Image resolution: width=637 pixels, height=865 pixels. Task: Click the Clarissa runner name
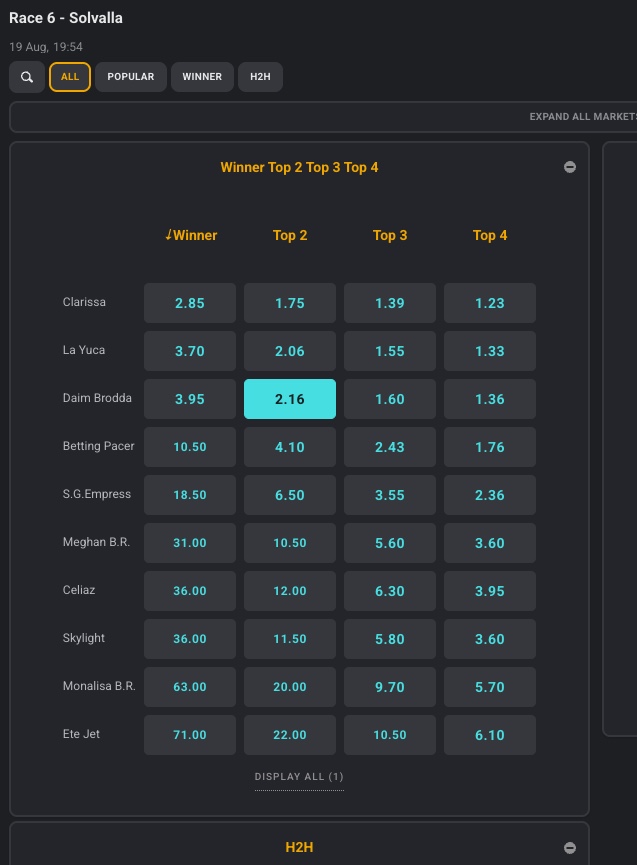click(x=84, y=302)
